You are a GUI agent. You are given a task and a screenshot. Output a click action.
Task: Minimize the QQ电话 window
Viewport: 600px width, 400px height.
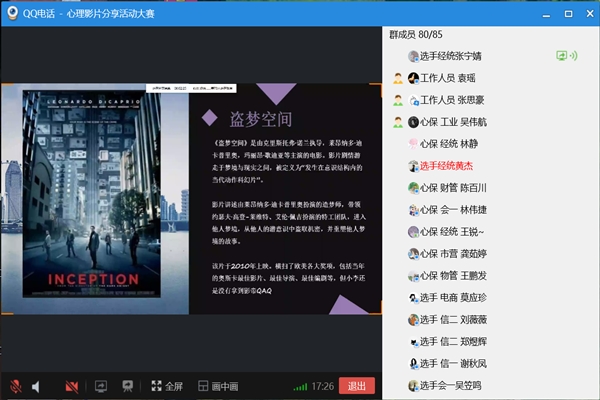point(546,15)
